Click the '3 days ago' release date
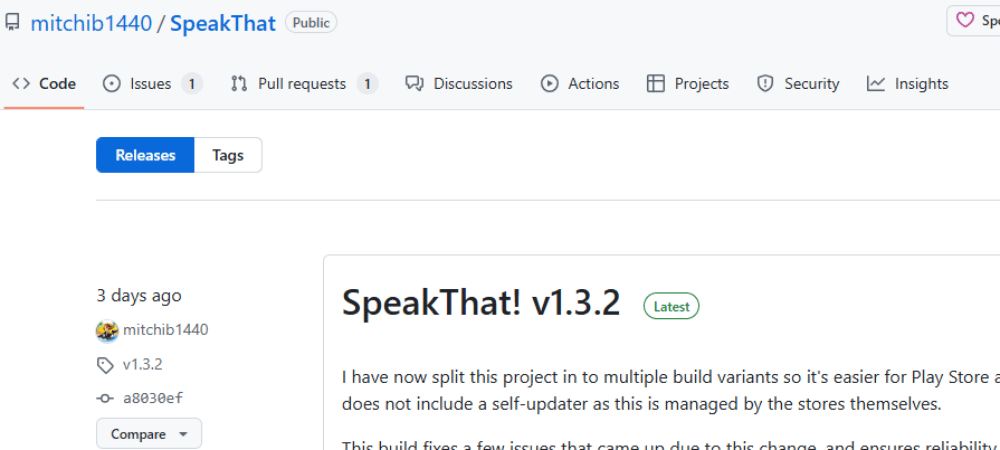This screenshot has height=450, width=1000. tap(139, 296)
